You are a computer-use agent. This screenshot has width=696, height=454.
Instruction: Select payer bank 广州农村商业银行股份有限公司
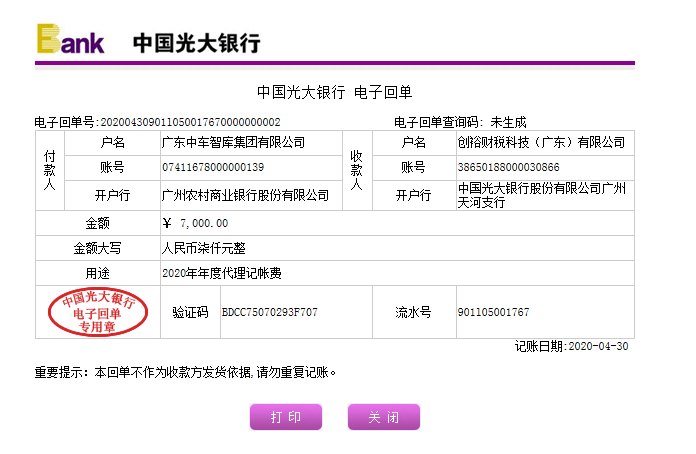click(x=245, y=195)
